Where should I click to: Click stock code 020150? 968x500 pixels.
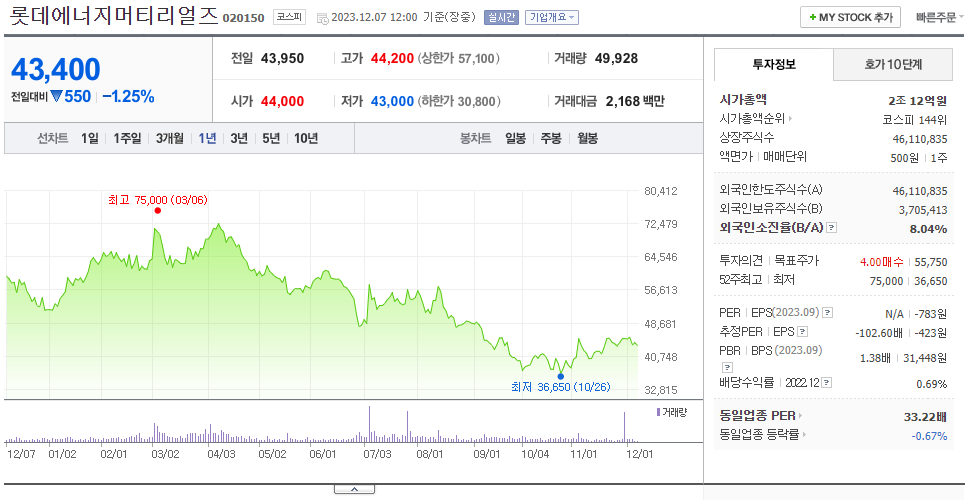click(243, 18)
